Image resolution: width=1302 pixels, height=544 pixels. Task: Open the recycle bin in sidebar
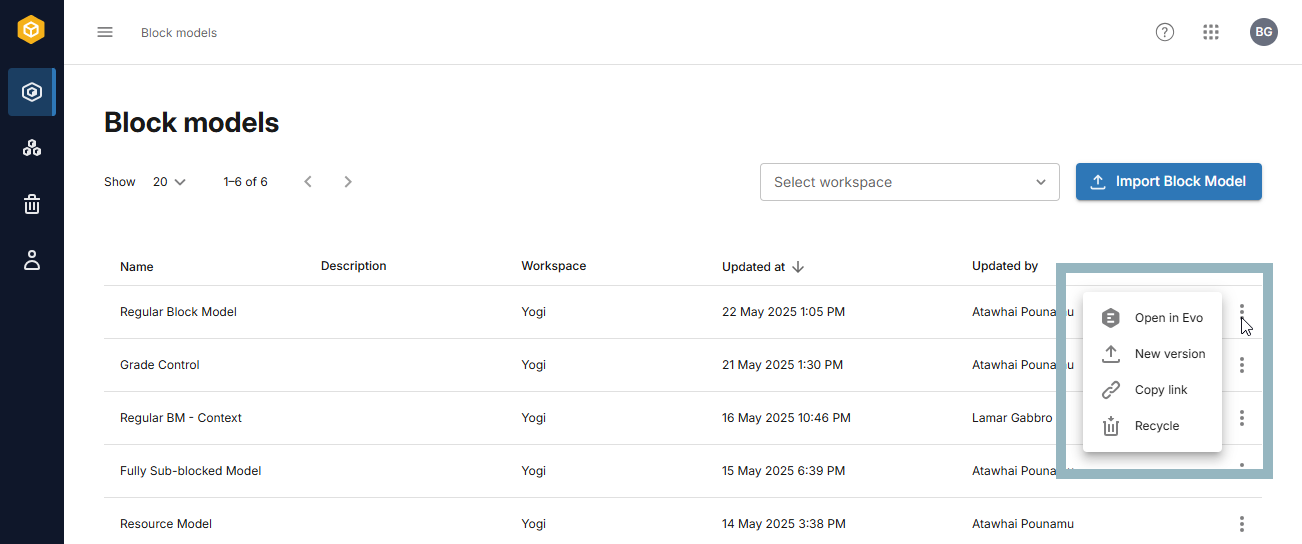[x=32, y=205]
